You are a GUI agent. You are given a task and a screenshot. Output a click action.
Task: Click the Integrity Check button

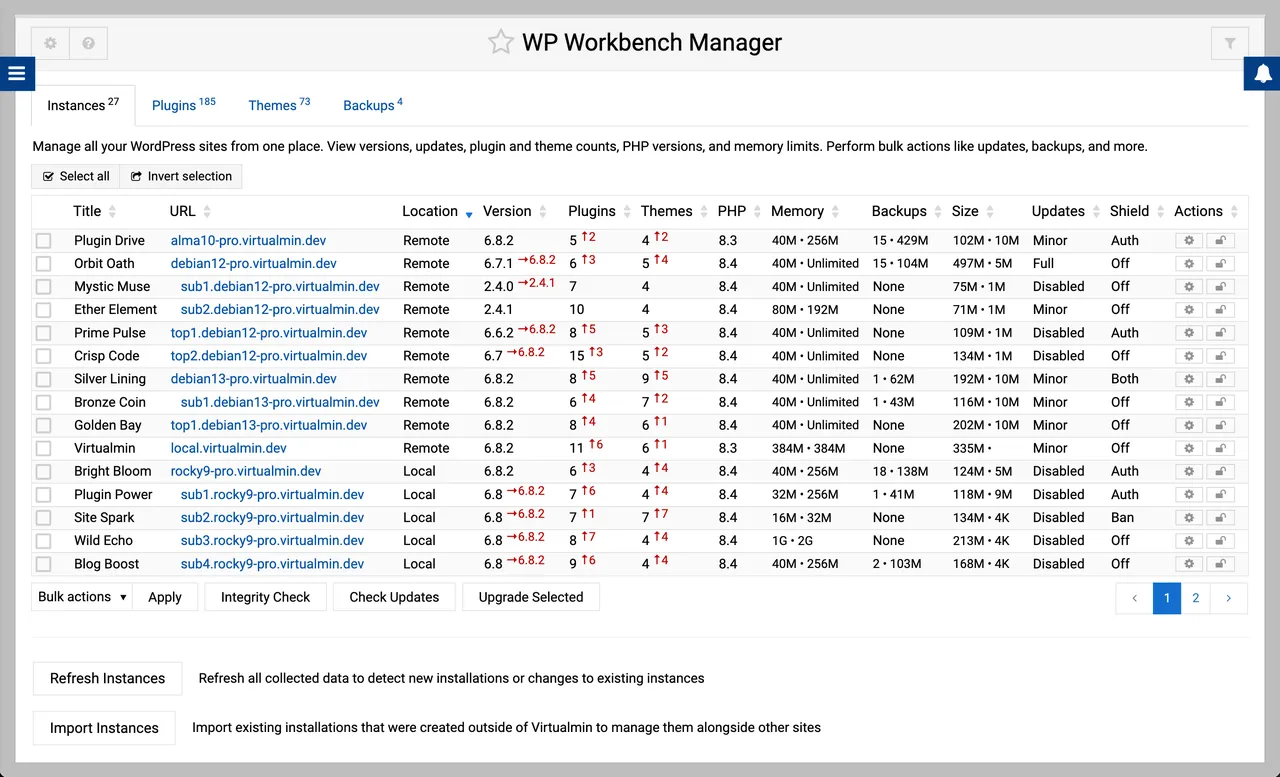pyautogui.click(x=266, y=597)
